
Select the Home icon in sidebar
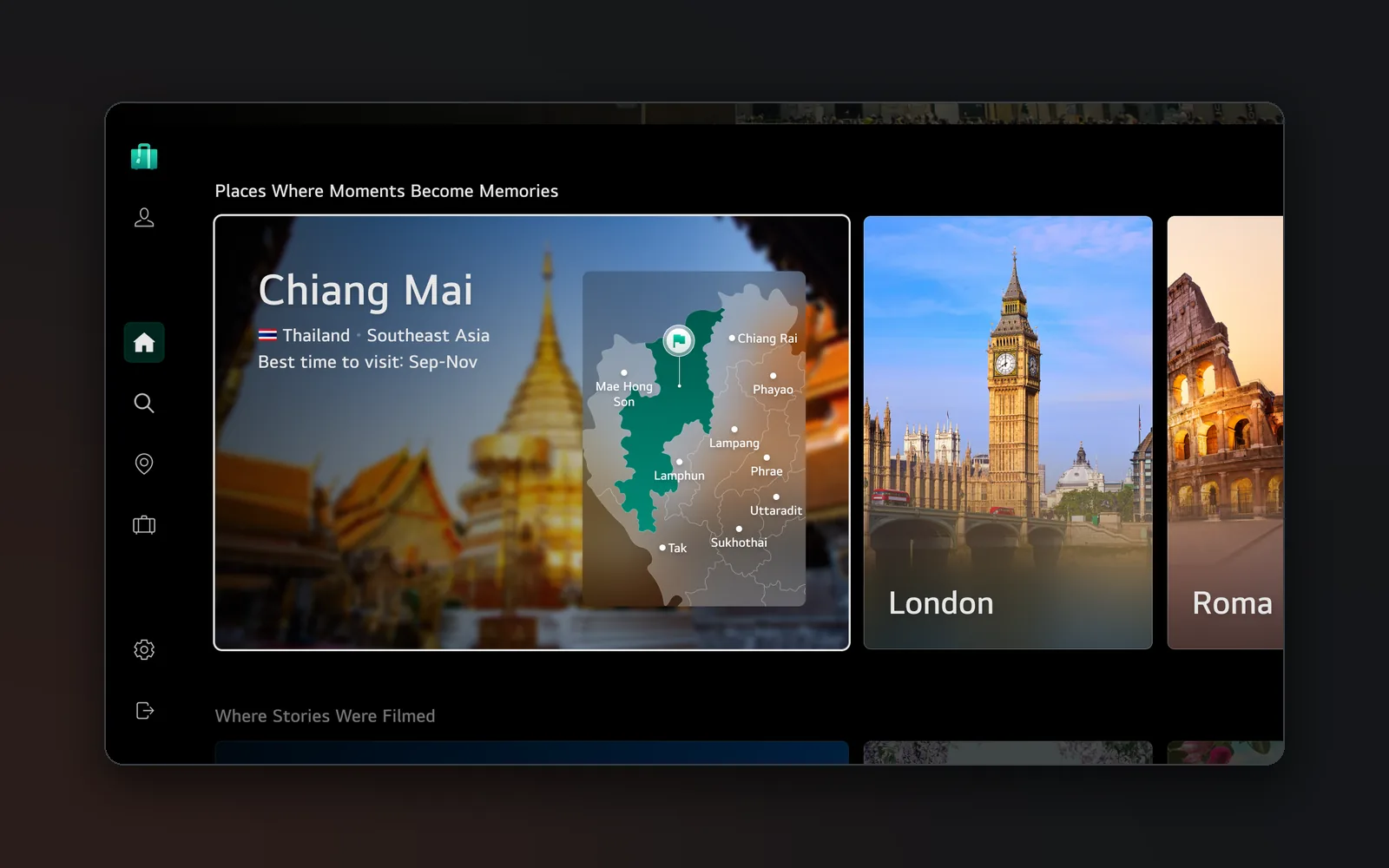tap(144, 343)
